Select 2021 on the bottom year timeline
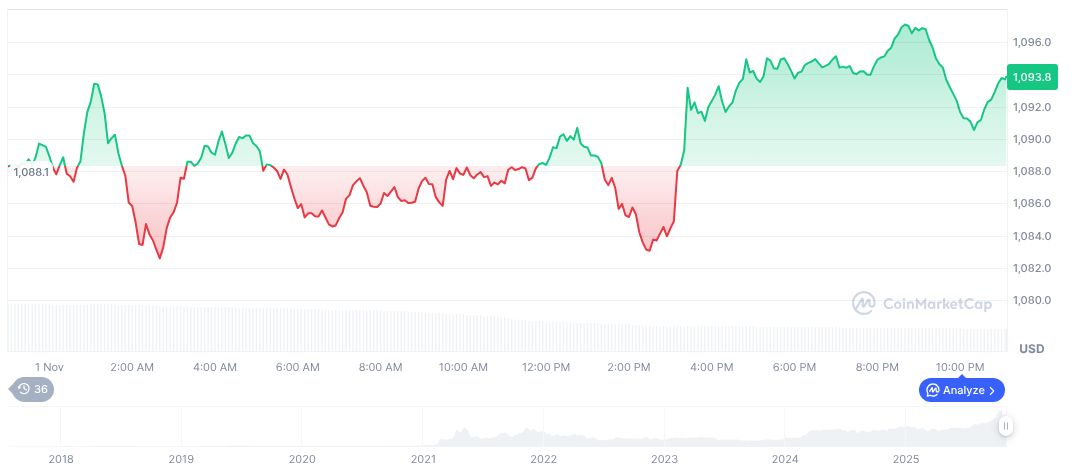The image size is (1072, 470). pyautogui.click(x=423, y=459)
